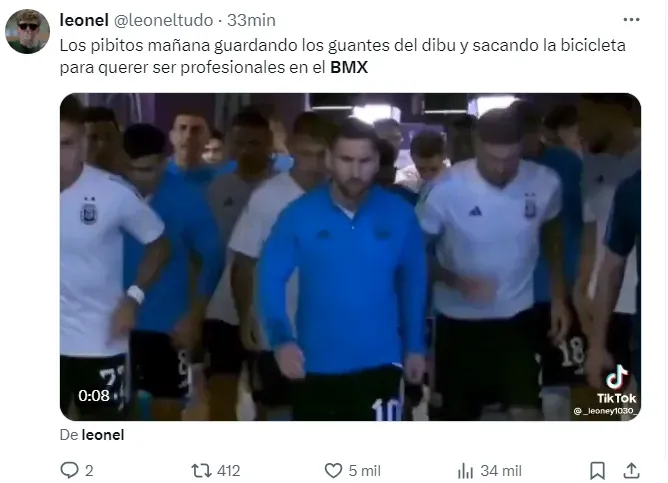Play the embedded video
The image size is (668, 483).
[x=350, y=257]
